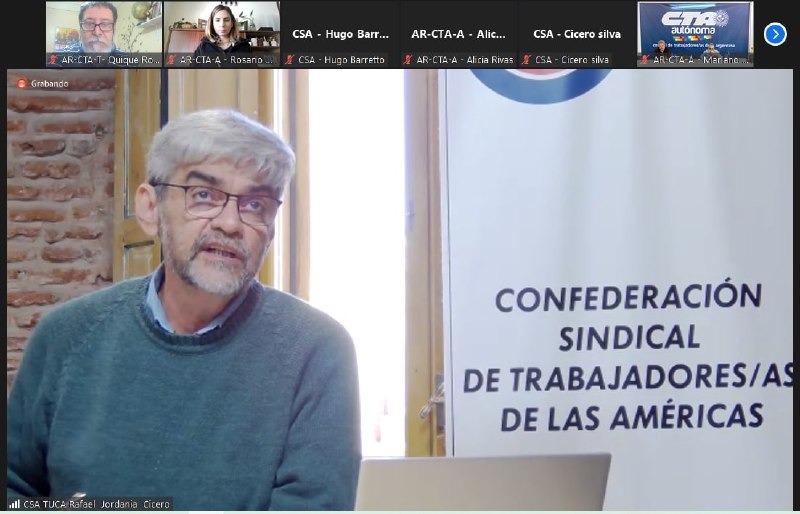800x514 pixels.
Task: Click muted mic icon beside Cicero silva
Action: [x=526, y=60]
